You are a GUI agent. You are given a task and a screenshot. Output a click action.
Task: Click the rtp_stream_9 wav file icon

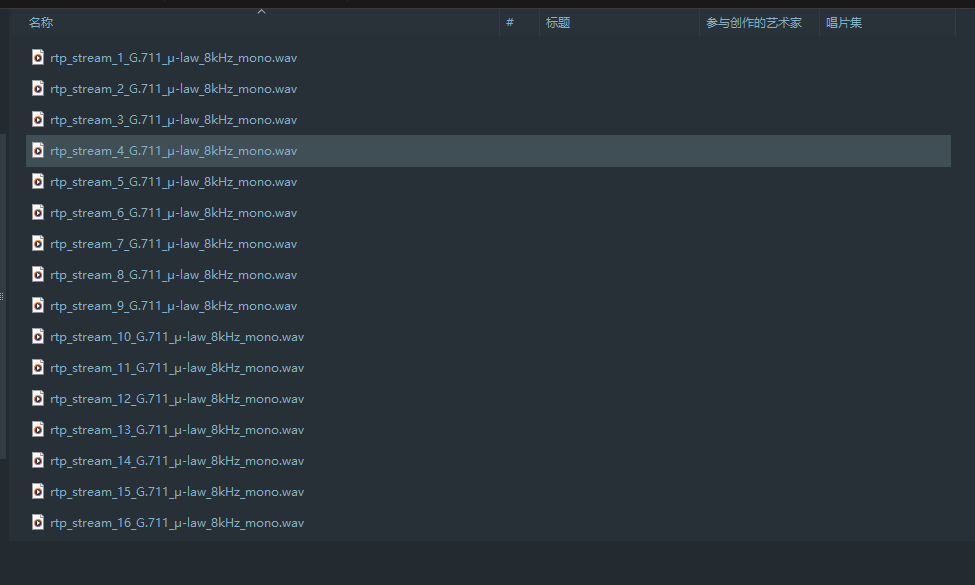click(x=38, y=306)
